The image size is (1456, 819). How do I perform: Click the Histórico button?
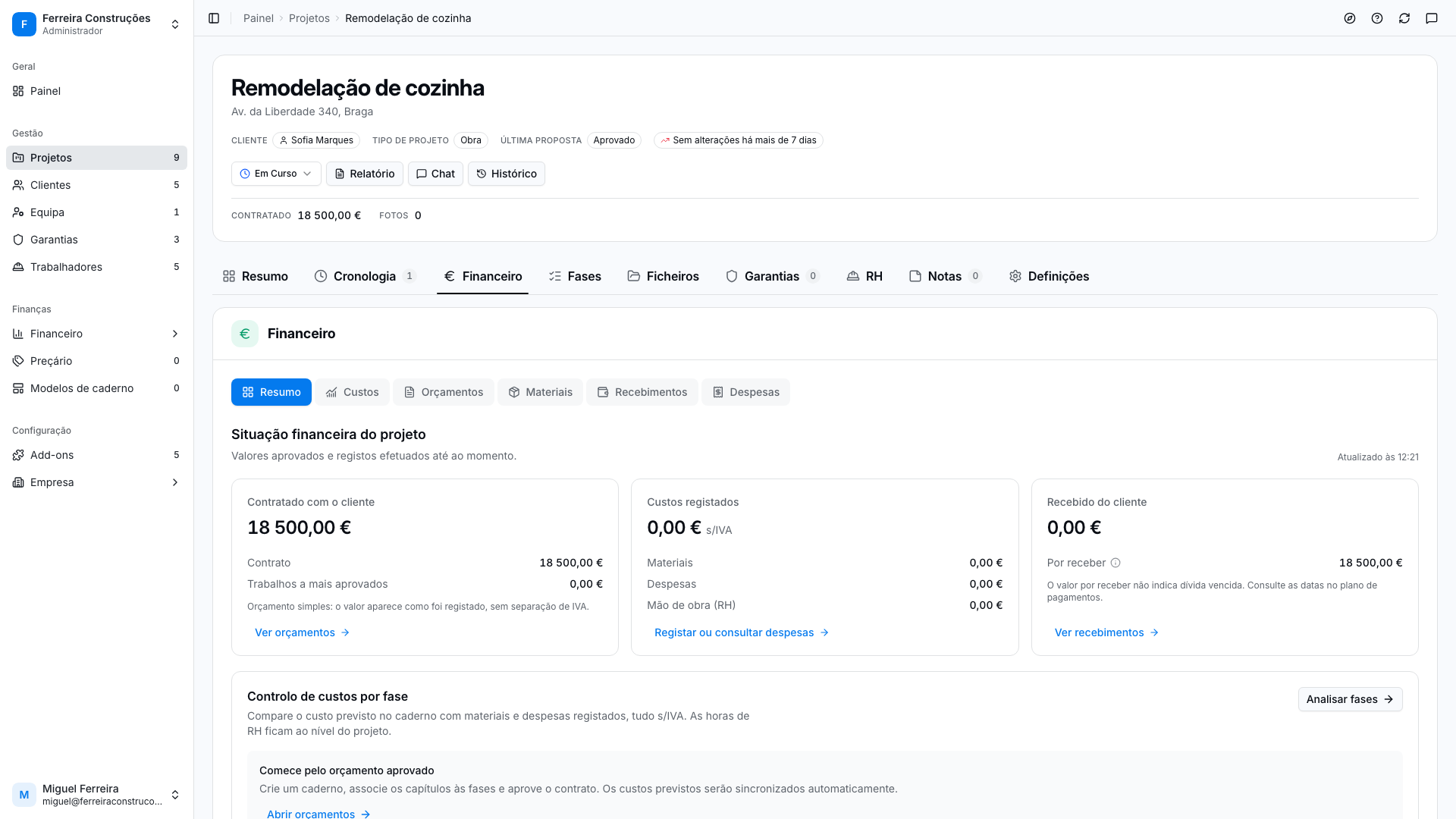[507, 174]
